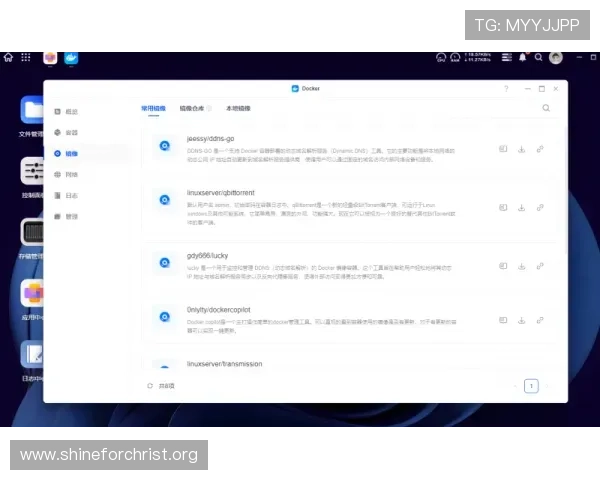Image resolution: width=600 pixels, height=480 pixels.
Task: Click home icon in top bar
Action: tap(8, 57)
